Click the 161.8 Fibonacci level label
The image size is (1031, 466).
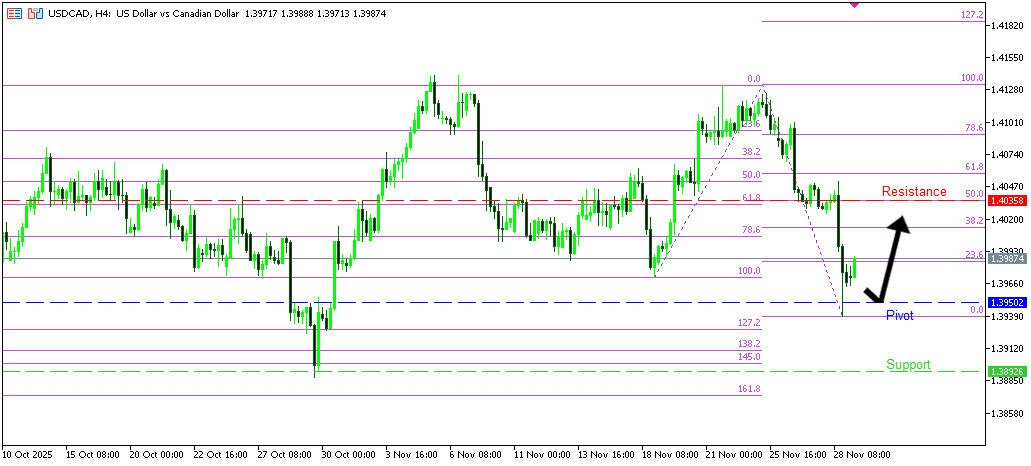(748, 389)
